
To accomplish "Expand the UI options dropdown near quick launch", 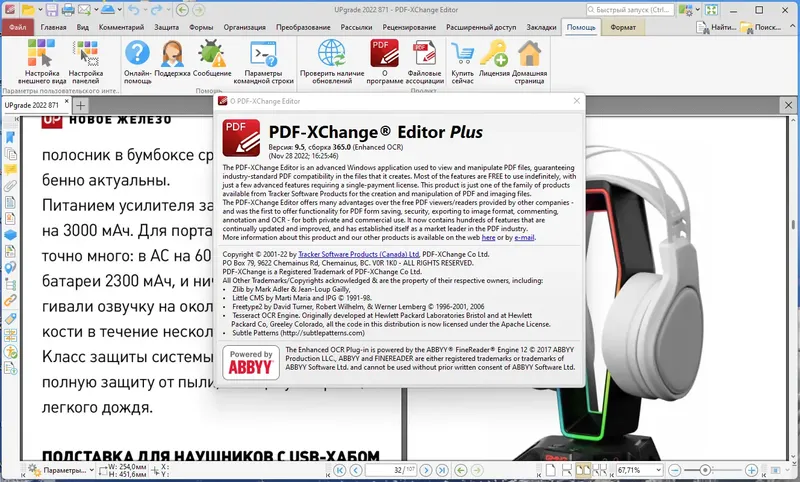I will click(697, 10).
